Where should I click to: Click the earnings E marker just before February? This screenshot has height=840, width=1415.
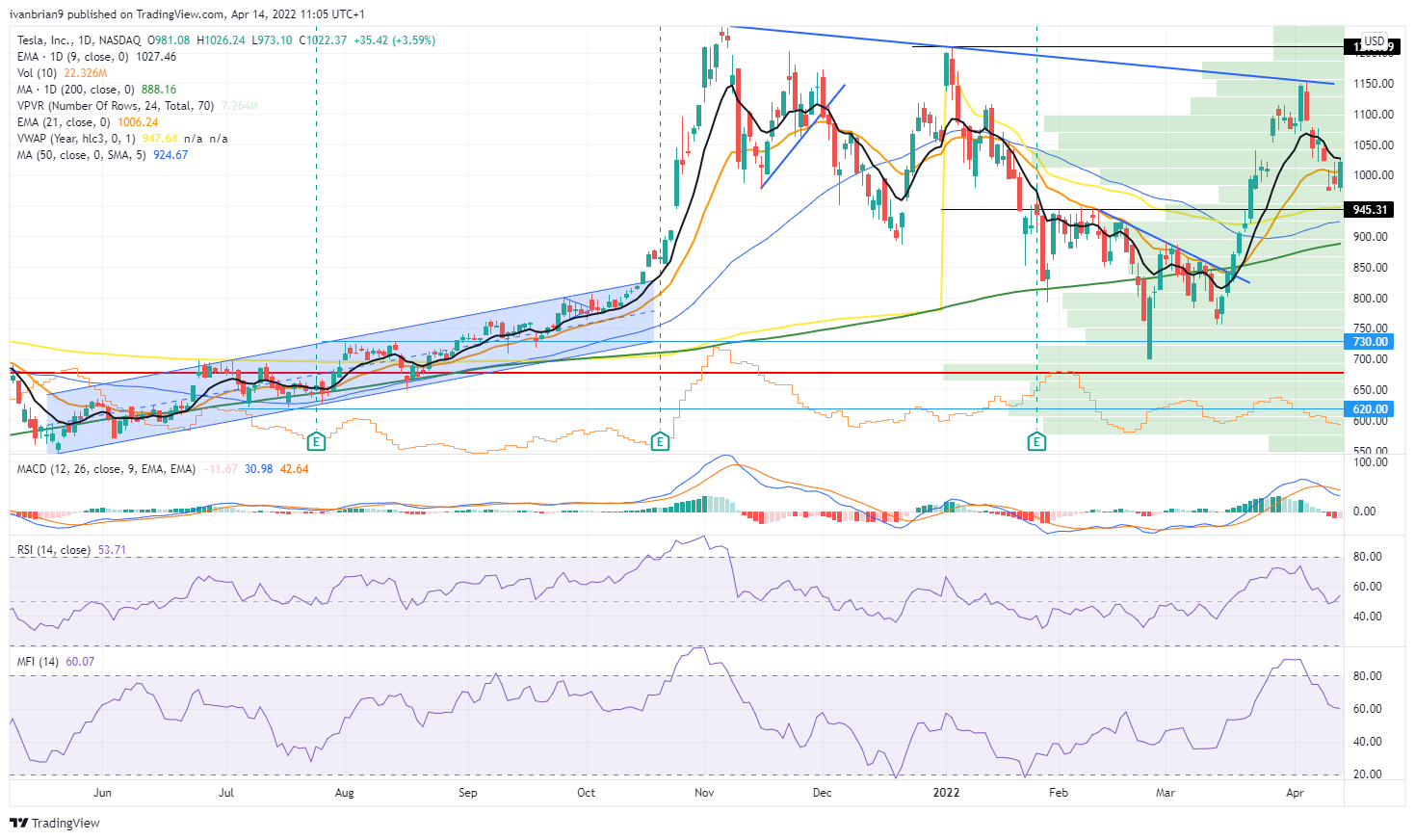click(x=1036, y=442)
